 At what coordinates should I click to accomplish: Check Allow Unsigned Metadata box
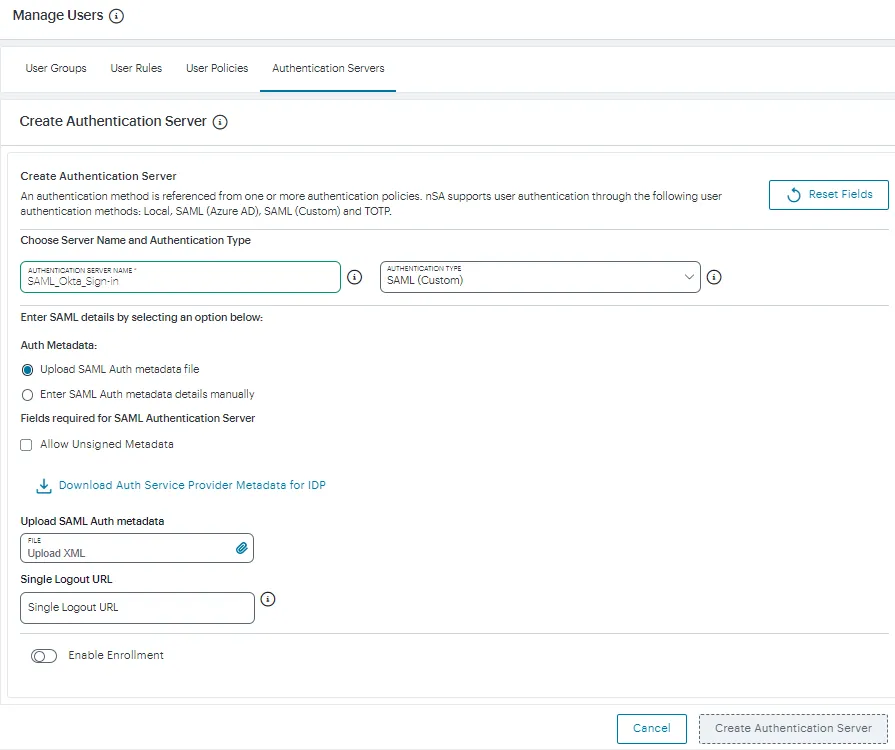point(26,445)
